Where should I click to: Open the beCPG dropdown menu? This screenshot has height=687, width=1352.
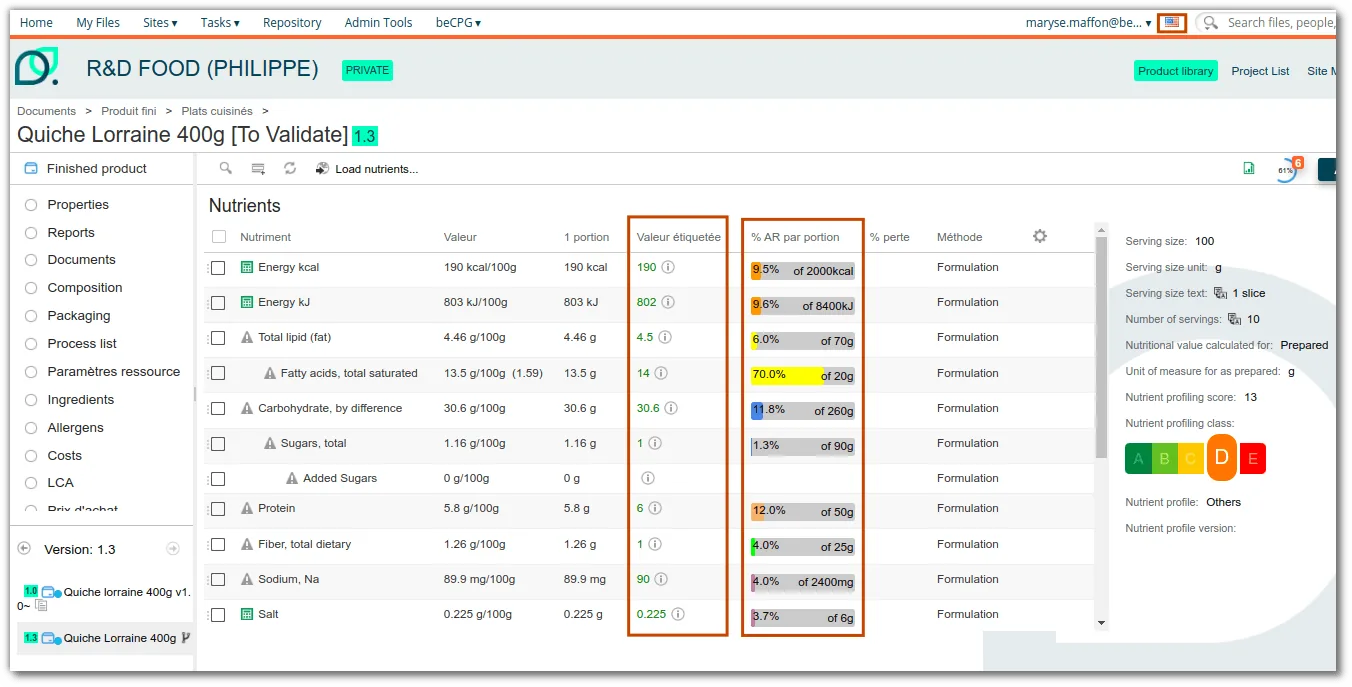pyautogui.click(x=458, y=22)
